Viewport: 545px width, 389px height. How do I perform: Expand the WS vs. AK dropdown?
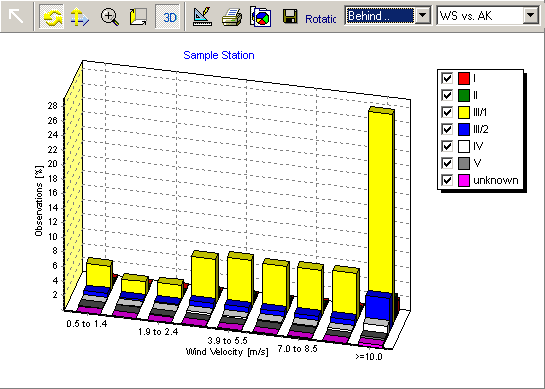530,16
